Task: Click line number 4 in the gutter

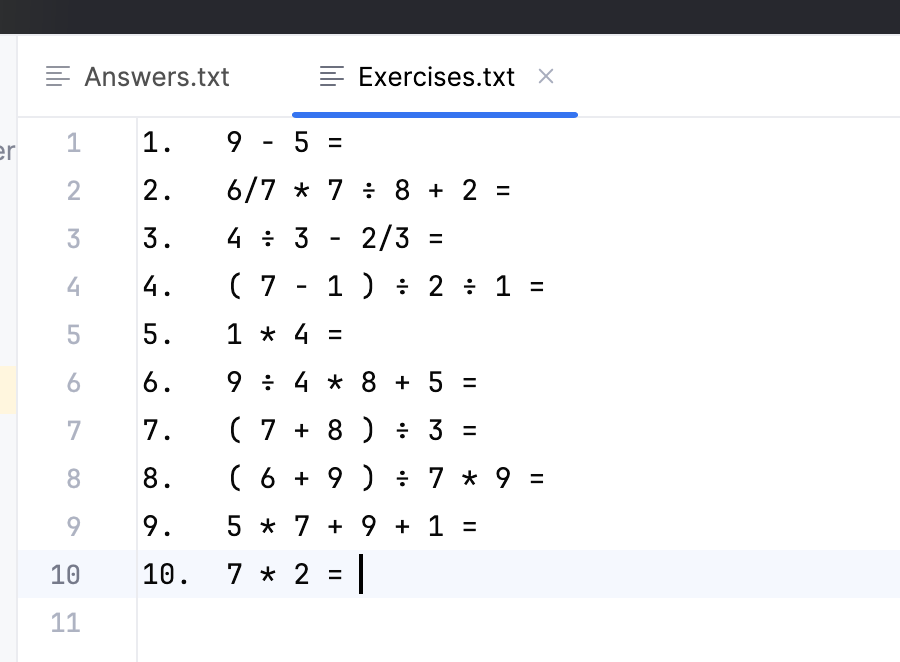Action: pos(73,287)
